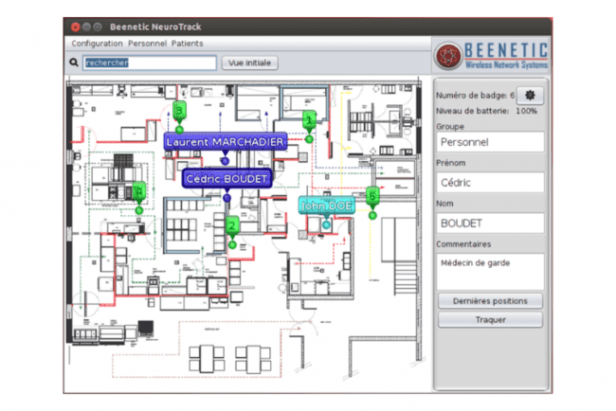The width and height of the screenshot is (616, 411).
Task: Click the Commentaires text area
Action: pyautogui.click(x=490, y=270)
